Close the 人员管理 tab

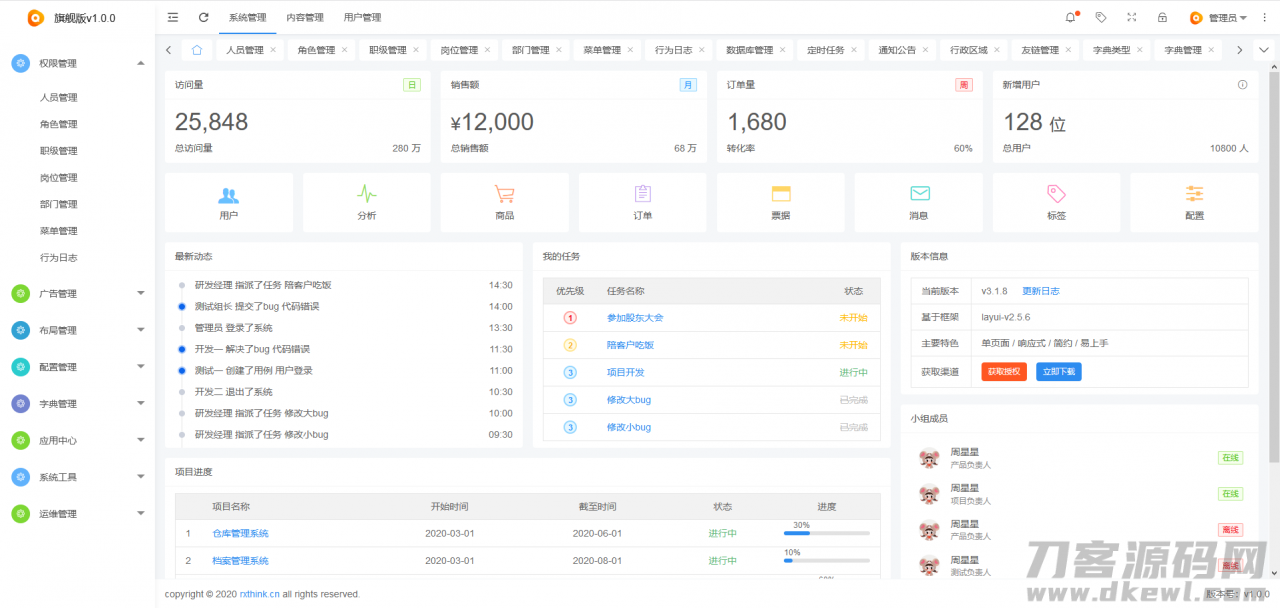pos(273,50)
